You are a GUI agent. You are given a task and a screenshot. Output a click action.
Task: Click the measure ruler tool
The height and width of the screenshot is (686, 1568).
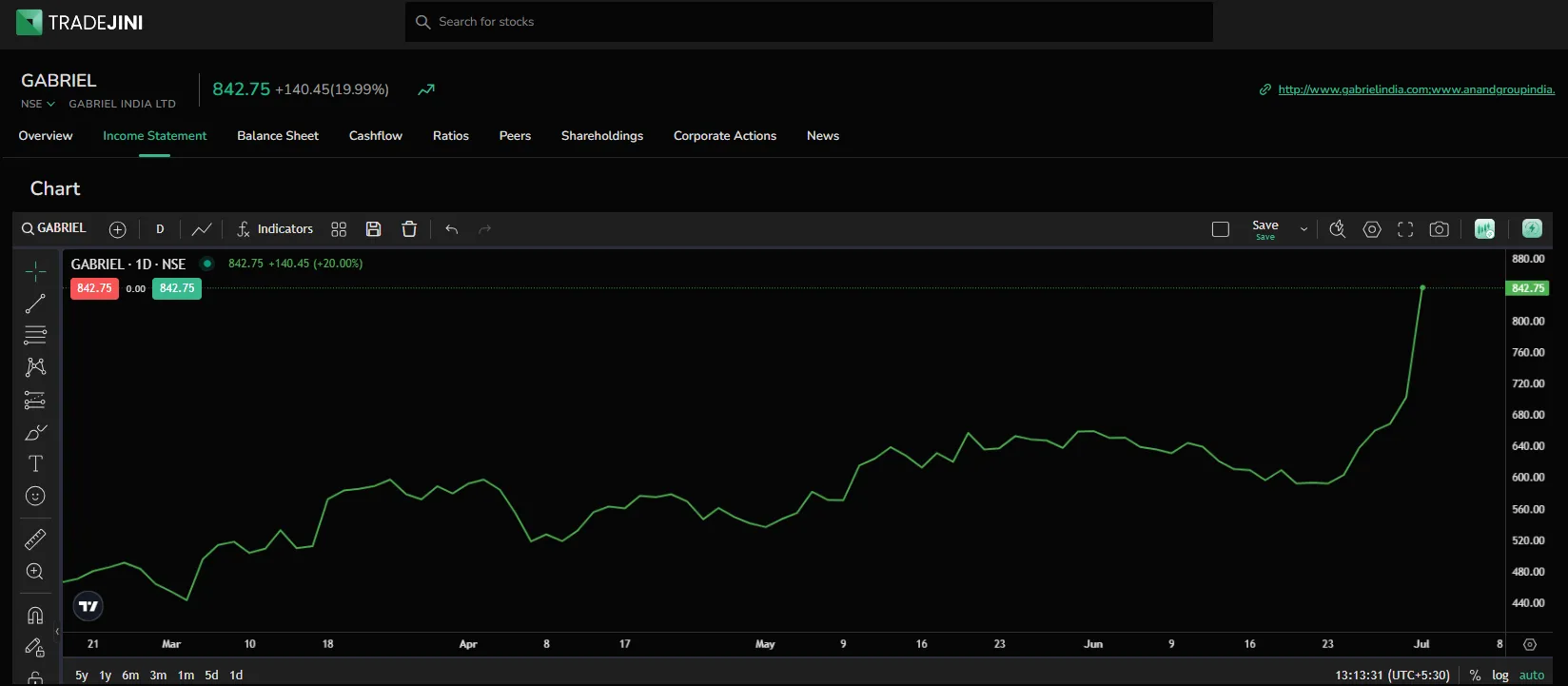[x=35, y=539]
